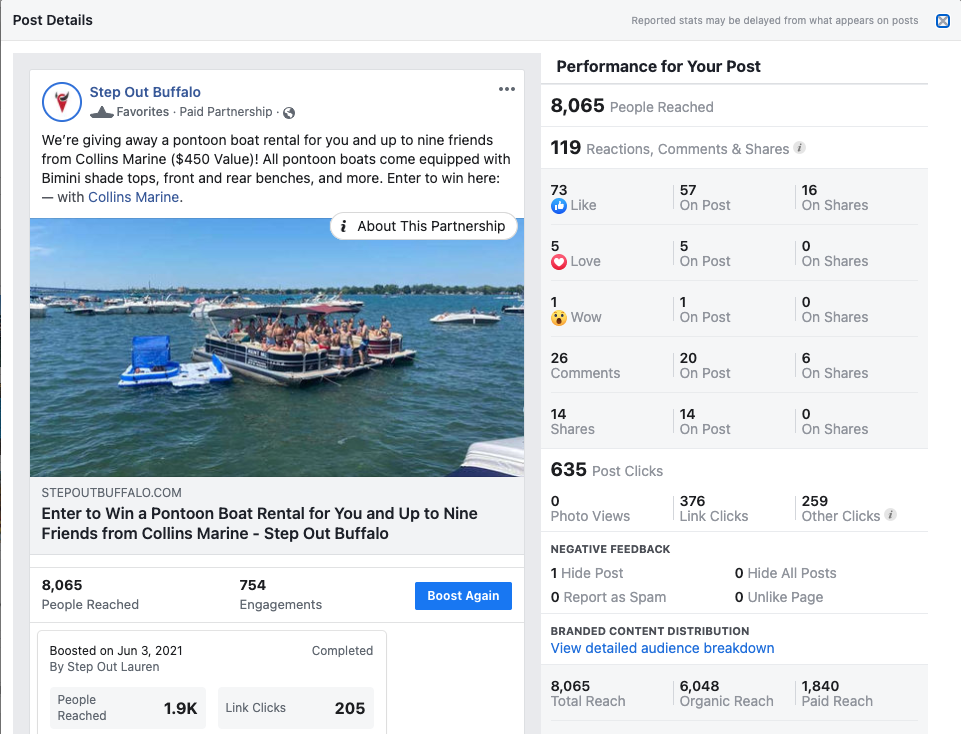The width and height of the screenshot is (961, 734).
Task: Click the STEPOUTBUFFALO.COM domain link
Action: coord(112,493)
